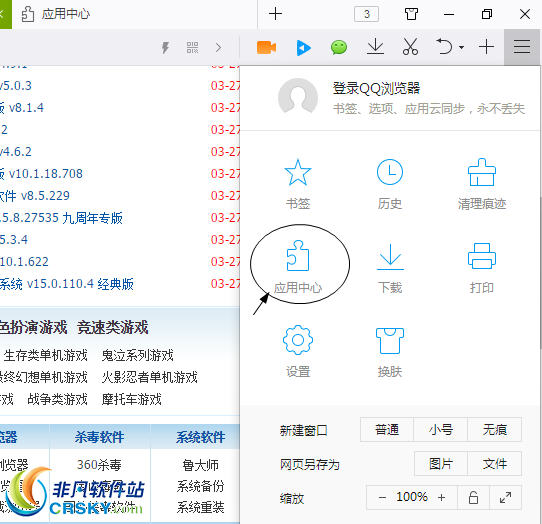542x524 pixels.
Task: Open the 下载 download icon in menu
Action: [x=390, y=256]
